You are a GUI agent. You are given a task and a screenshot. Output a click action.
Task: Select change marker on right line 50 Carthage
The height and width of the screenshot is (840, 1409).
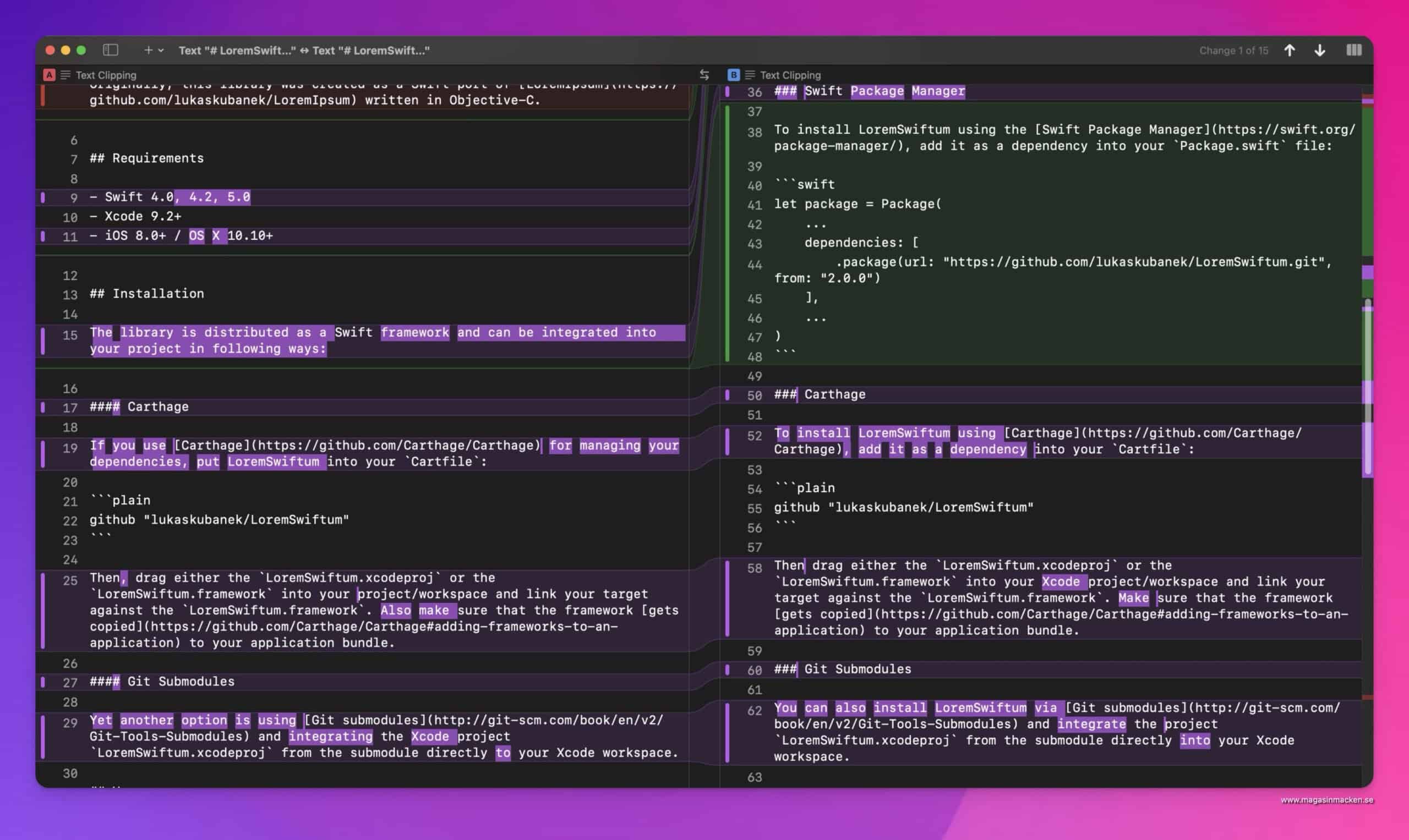point(727,394)
